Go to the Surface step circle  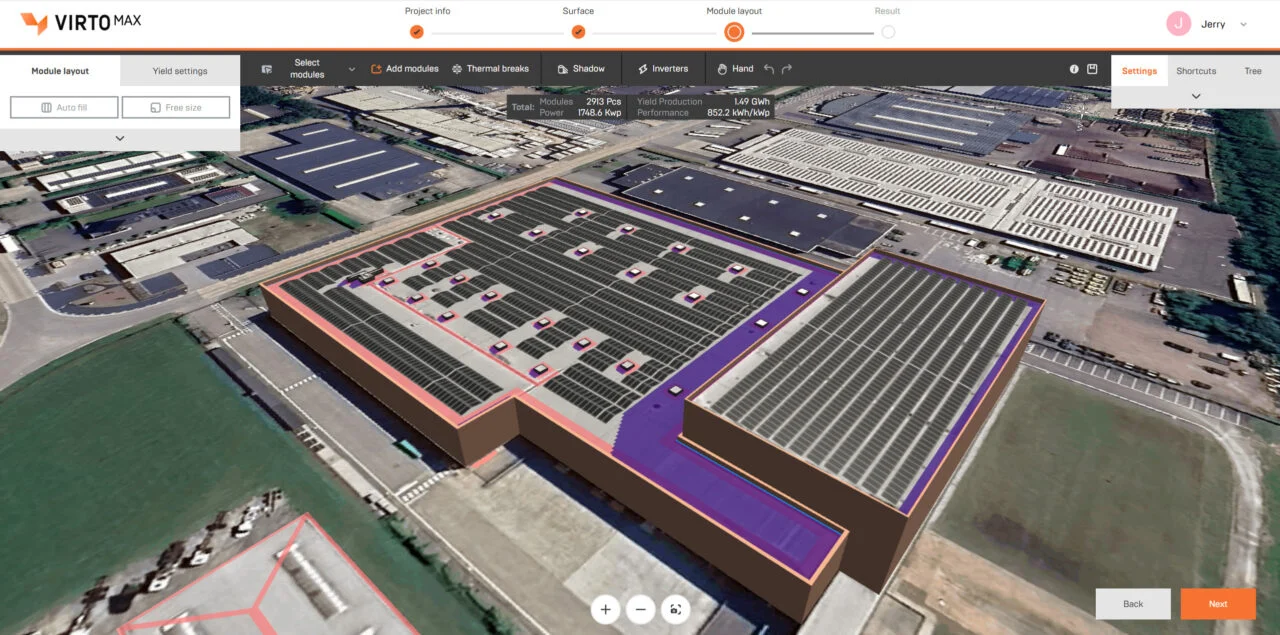click(578, 32)
